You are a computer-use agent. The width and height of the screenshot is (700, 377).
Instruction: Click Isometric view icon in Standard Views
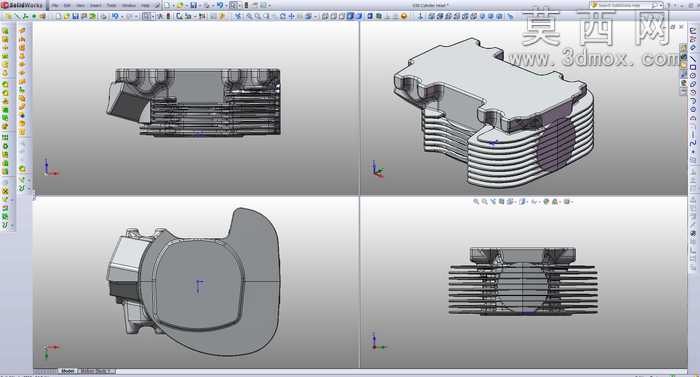[482, 17]
